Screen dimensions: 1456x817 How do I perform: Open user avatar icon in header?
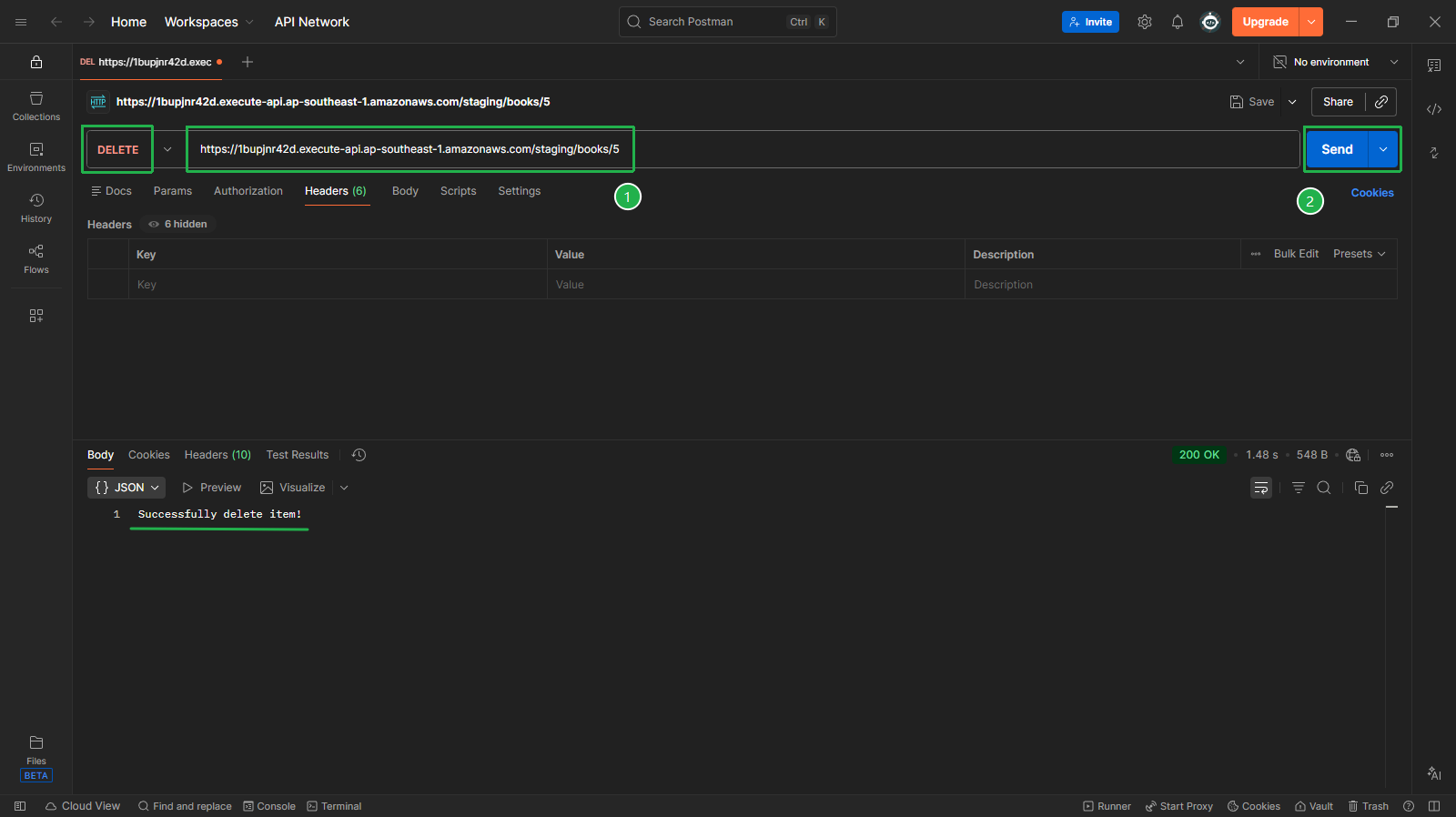1210,22
